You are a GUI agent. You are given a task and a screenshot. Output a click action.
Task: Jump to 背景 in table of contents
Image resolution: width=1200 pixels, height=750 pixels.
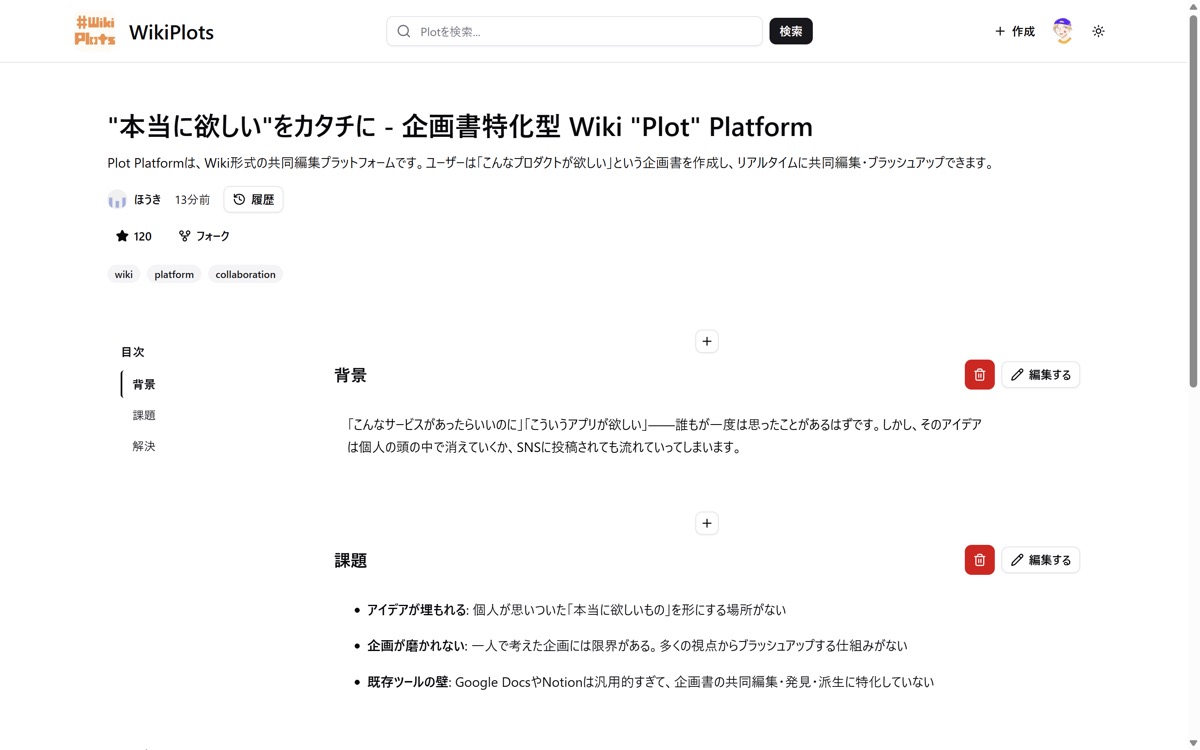[x=144, y=384]
